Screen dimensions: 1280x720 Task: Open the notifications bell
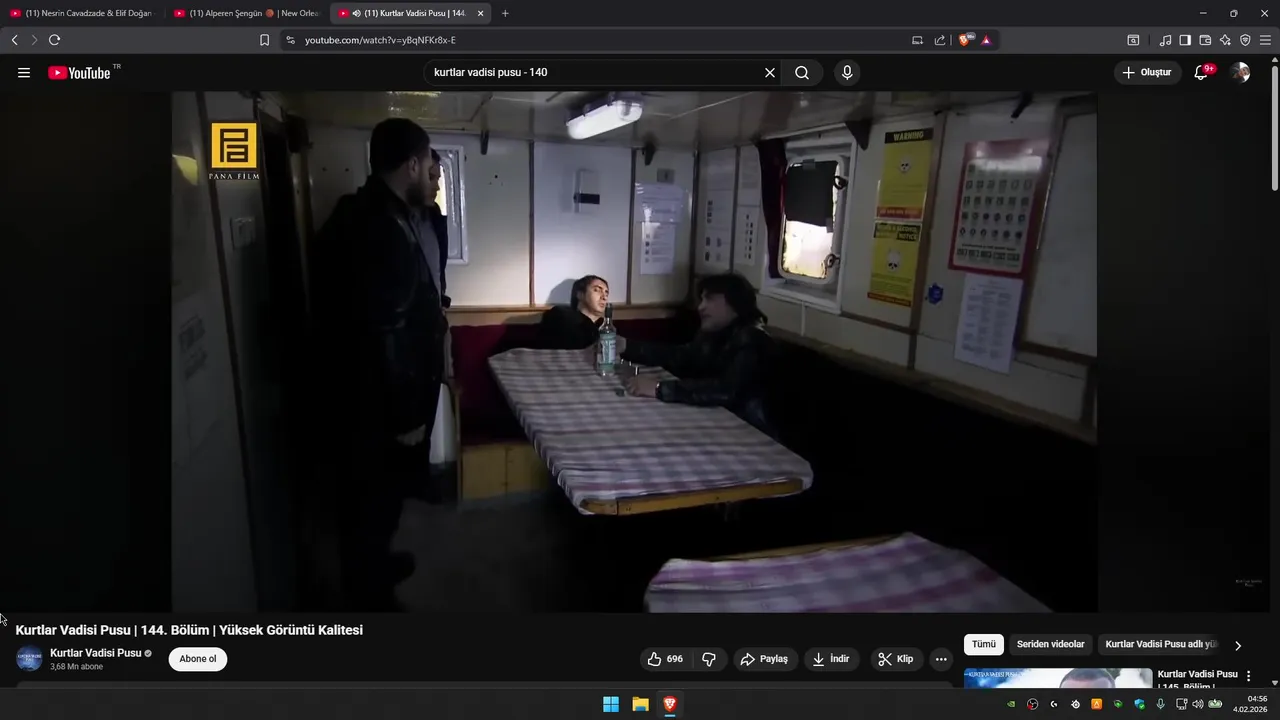click(x=1201, y=73)
